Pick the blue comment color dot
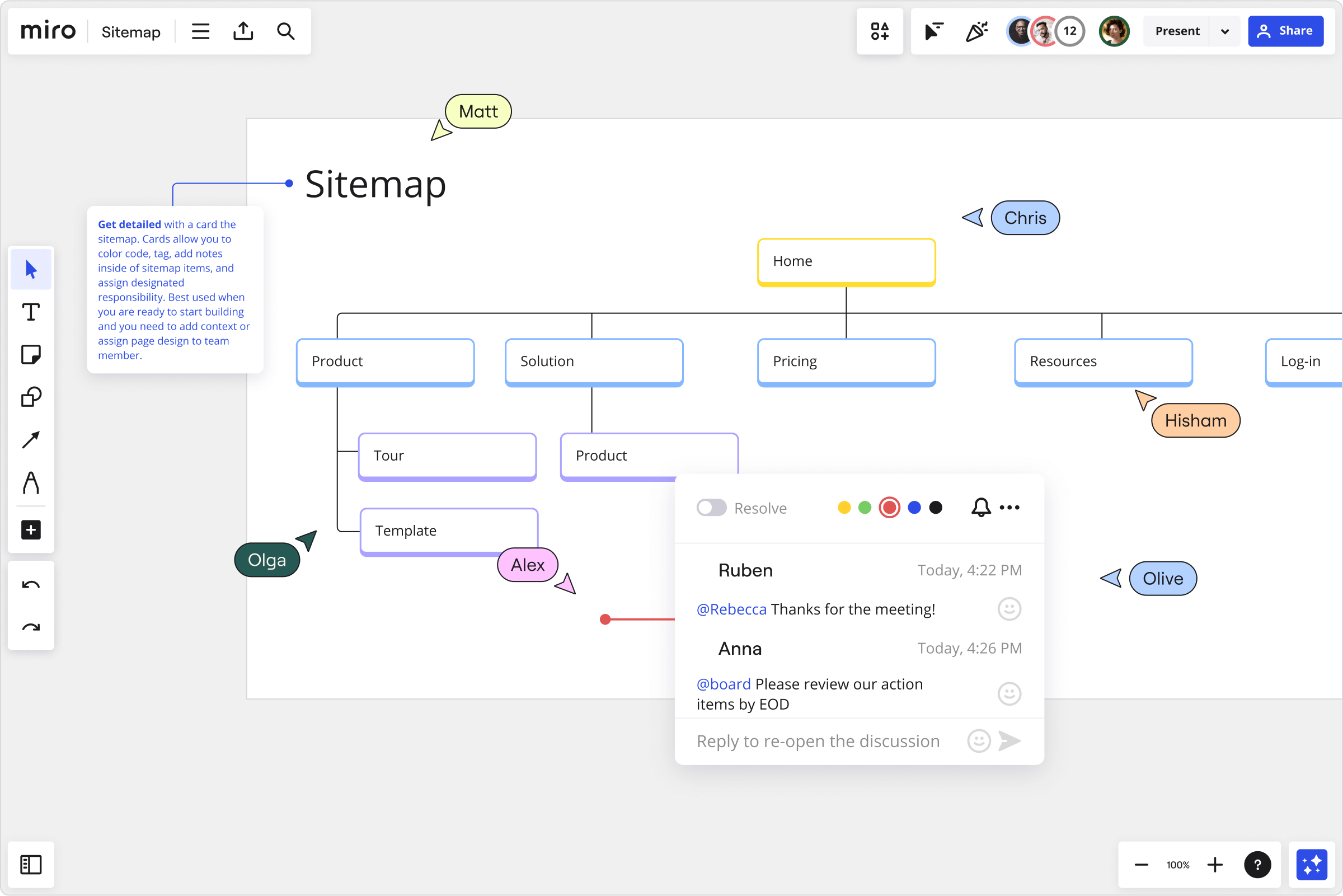Viewport: 1343px width, 896px height. point(914,508)
